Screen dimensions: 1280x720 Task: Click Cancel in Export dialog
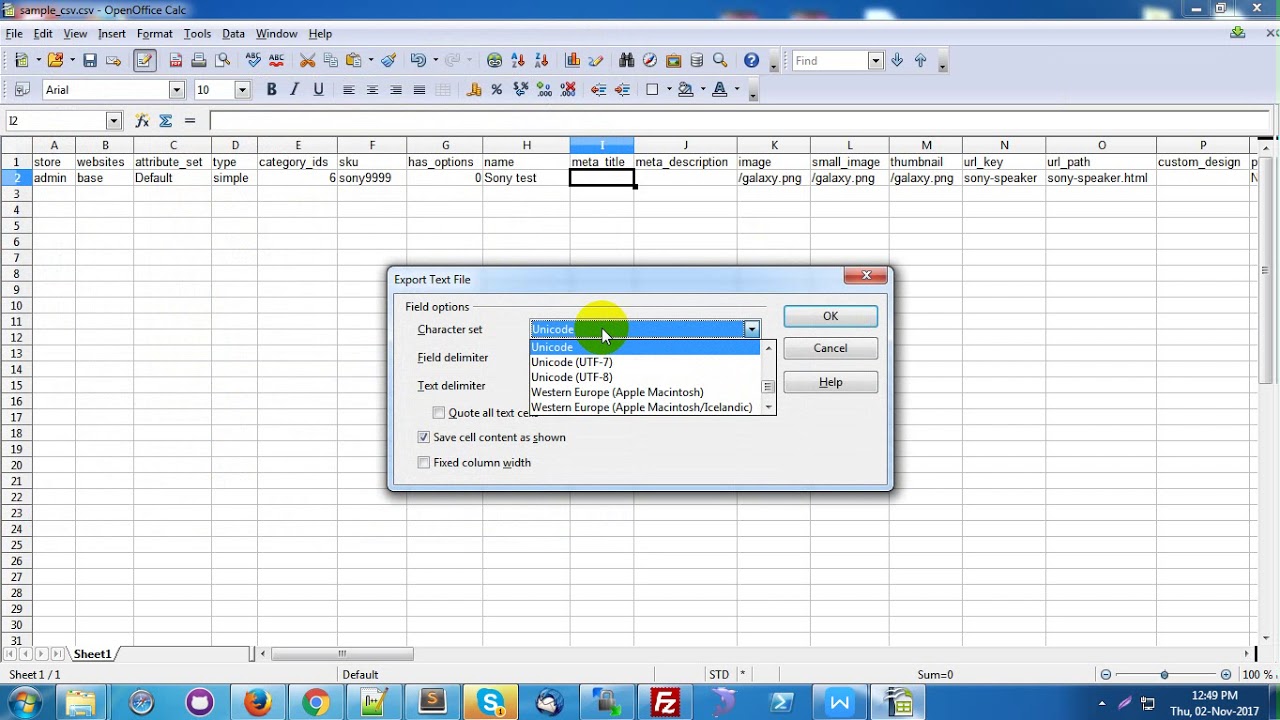click(830, 348)
